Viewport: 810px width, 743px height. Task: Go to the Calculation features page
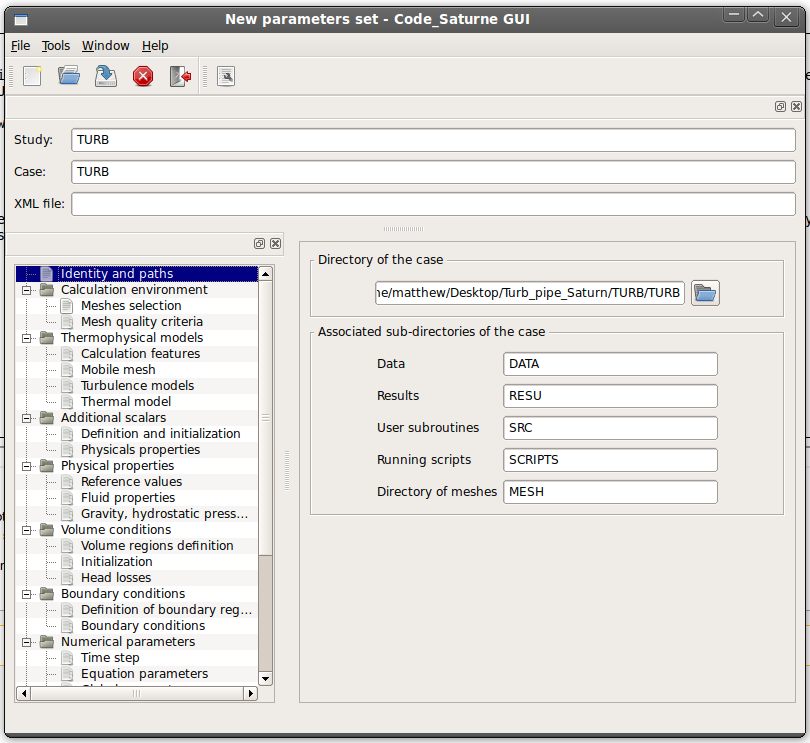click(141, 353)
